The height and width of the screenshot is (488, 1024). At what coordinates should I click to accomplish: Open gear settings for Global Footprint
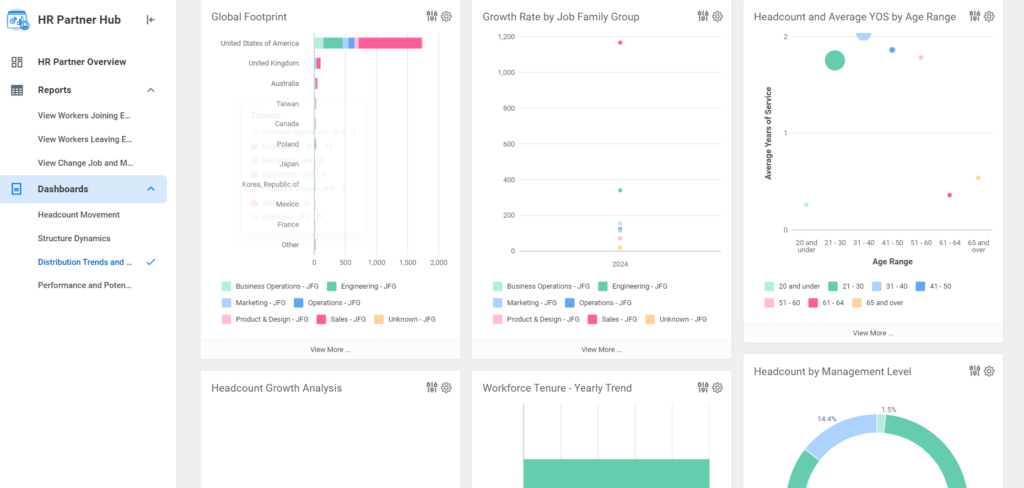446,16
